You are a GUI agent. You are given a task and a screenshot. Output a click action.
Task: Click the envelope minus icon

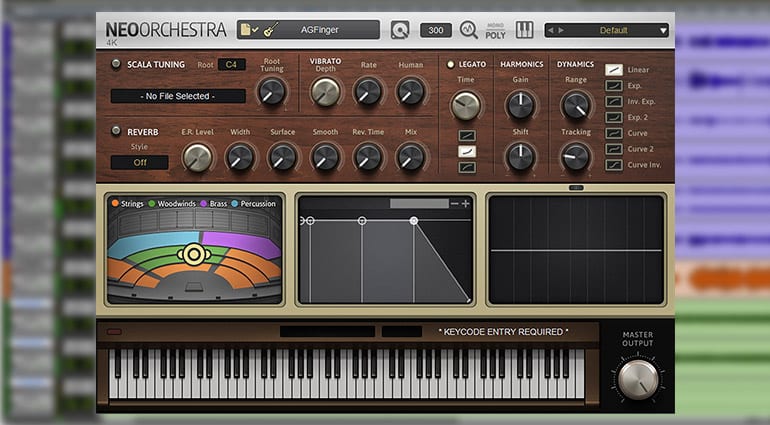tap(455, 203)
